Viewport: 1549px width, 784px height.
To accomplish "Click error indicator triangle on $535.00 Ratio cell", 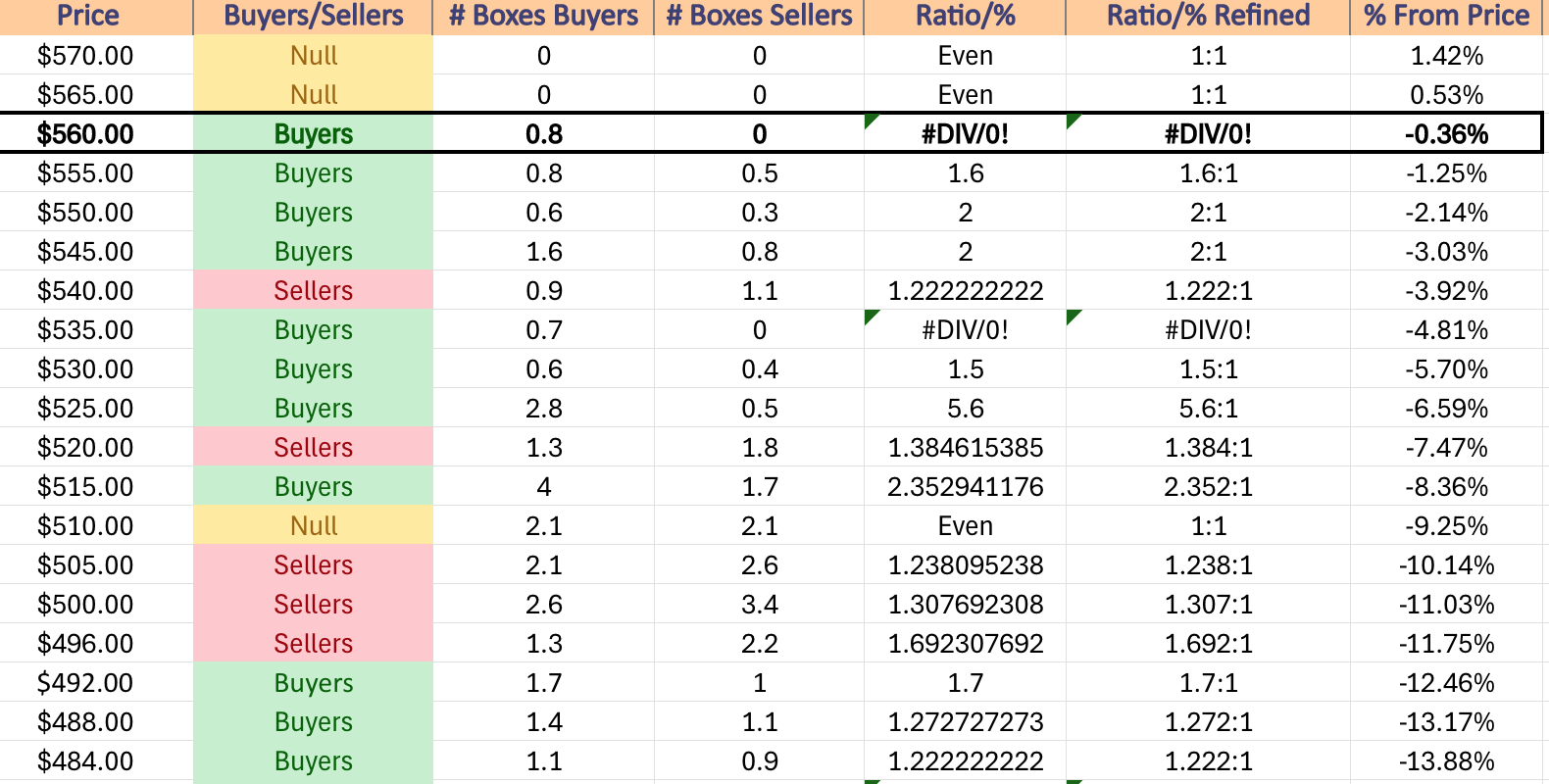I will 872,317.
